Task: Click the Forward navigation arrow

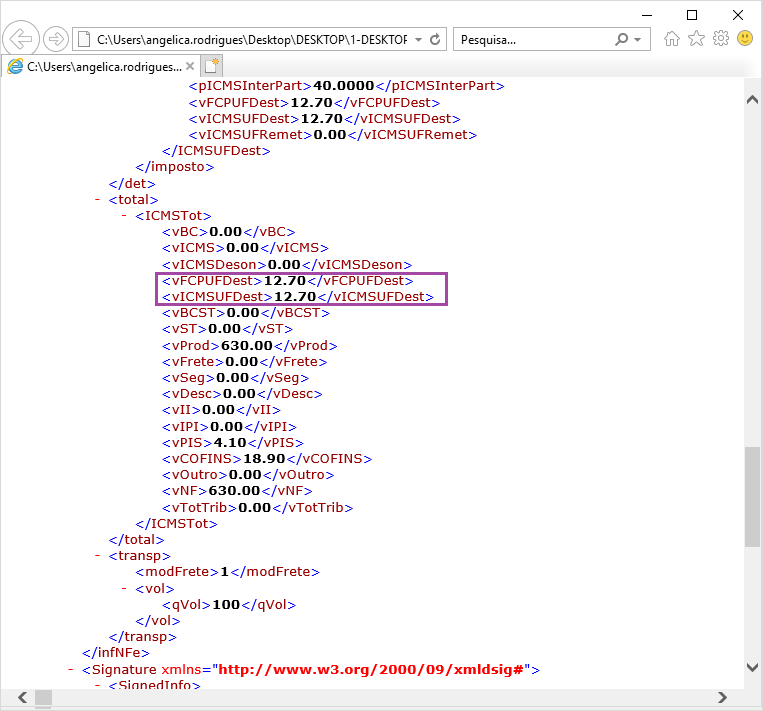Action: click(56, 39)
